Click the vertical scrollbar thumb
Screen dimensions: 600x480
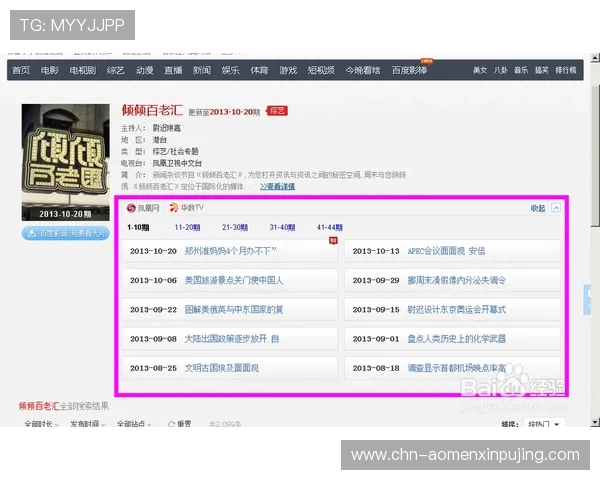tap(595, 156)
